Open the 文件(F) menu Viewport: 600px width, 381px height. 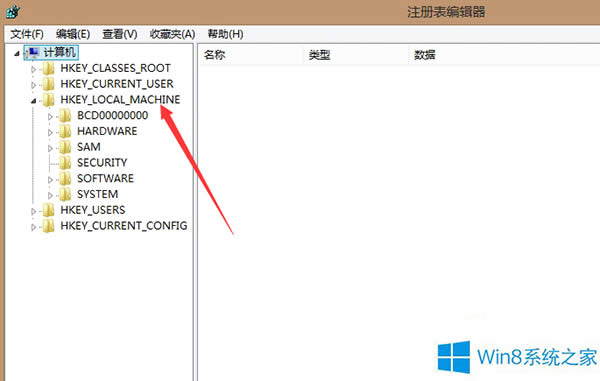27,34
